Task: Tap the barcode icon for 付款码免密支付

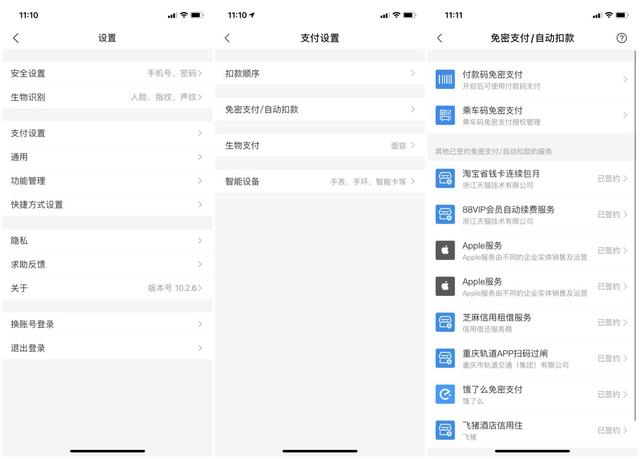Action: coord(446,78)
